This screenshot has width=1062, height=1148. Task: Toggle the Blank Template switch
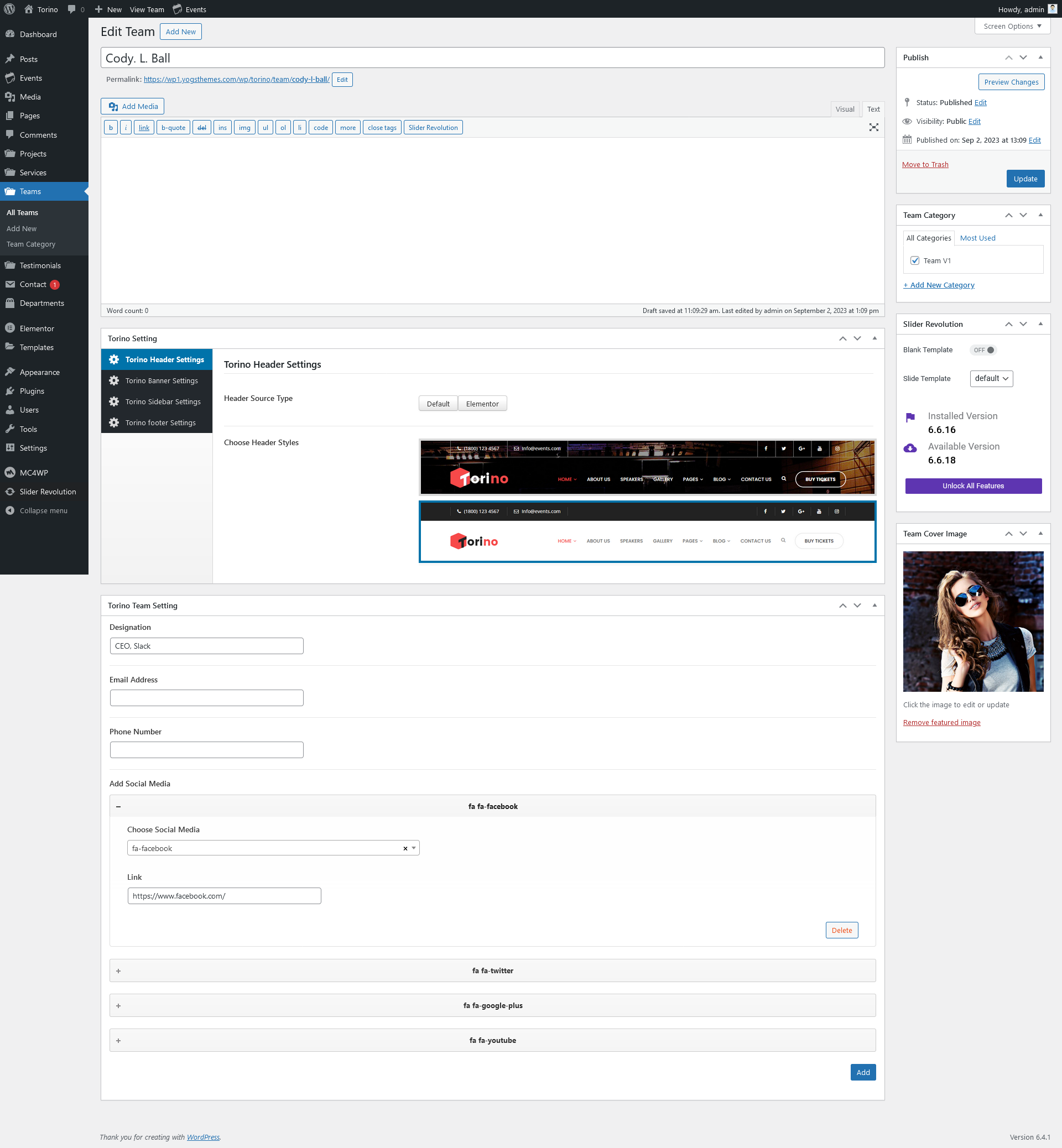pyautogui.click(x=983, y=350)
